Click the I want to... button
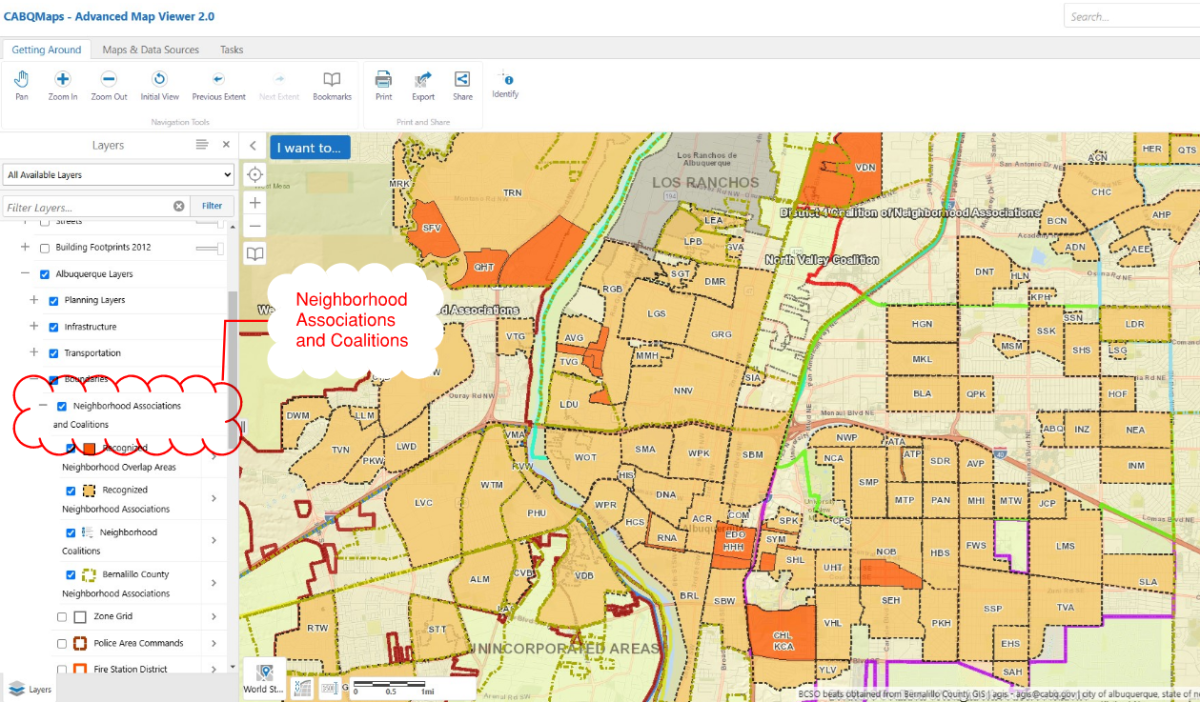The width and height of the screenshot is (1200, 702). [x=309, y=148]
